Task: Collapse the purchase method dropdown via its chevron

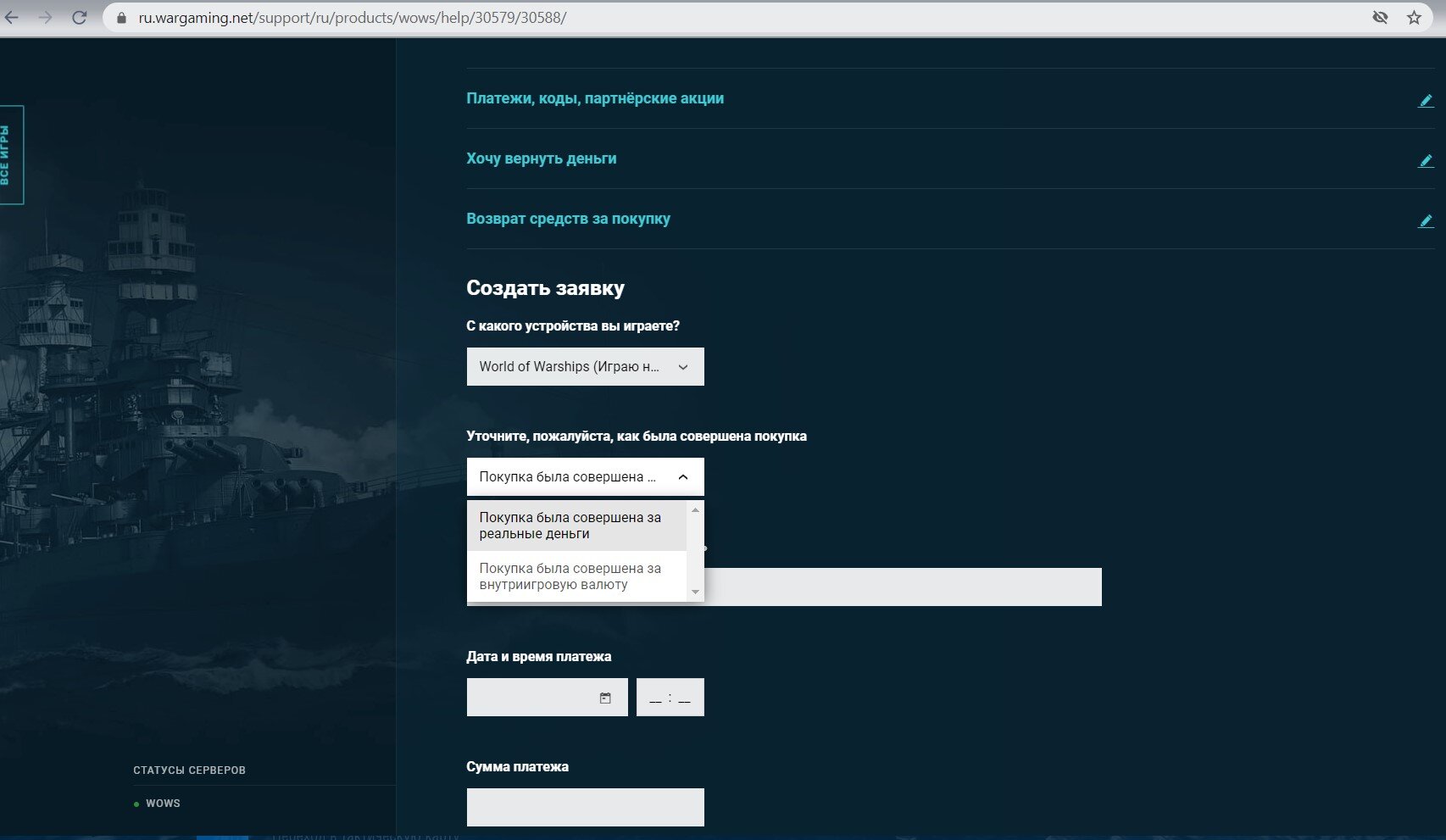Action: [683, 477]
